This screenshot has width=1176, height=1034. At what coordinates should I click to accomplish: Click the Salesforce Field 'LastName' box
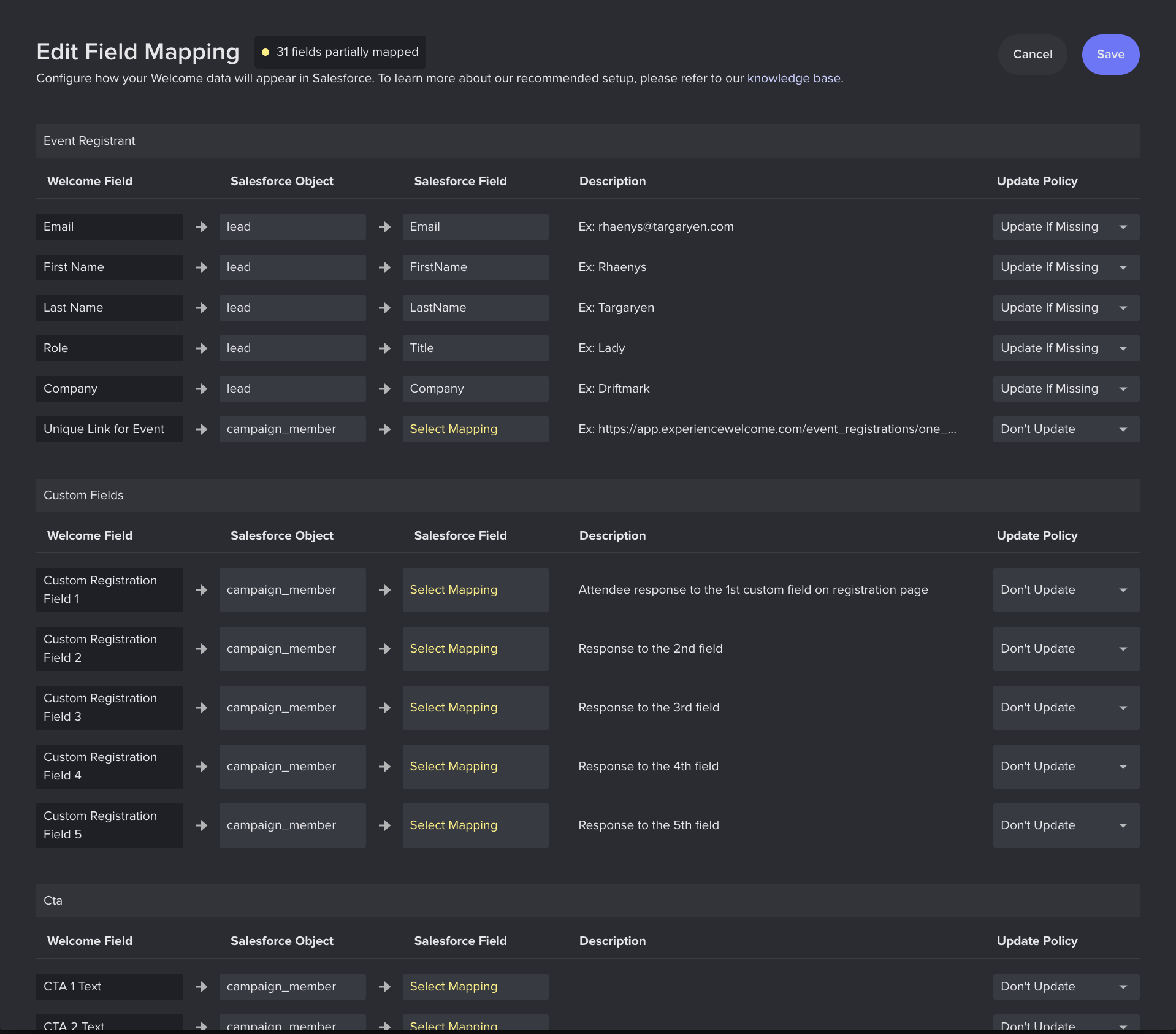pyautogui.click(x=476, y=308)
